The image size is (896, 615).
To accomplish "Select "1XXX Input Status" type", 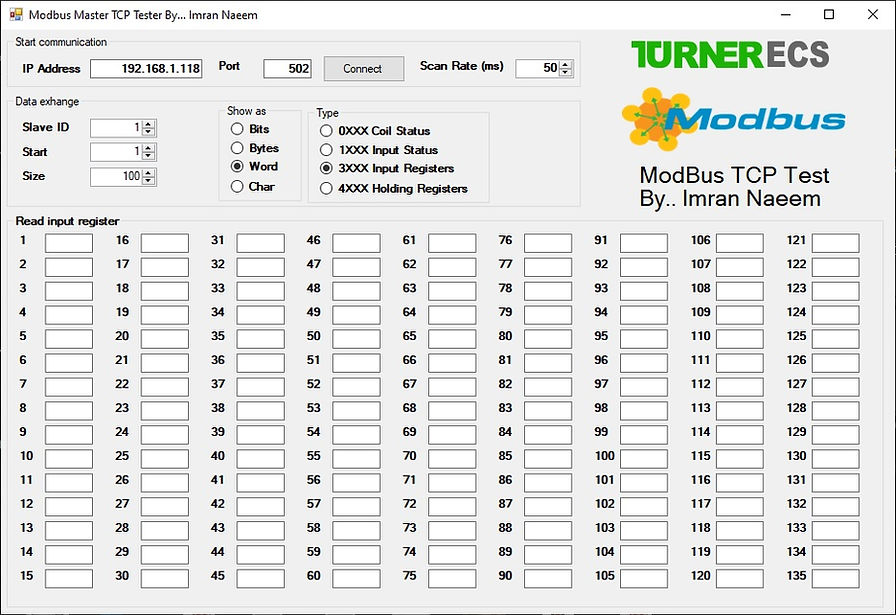I will [326, 149].
